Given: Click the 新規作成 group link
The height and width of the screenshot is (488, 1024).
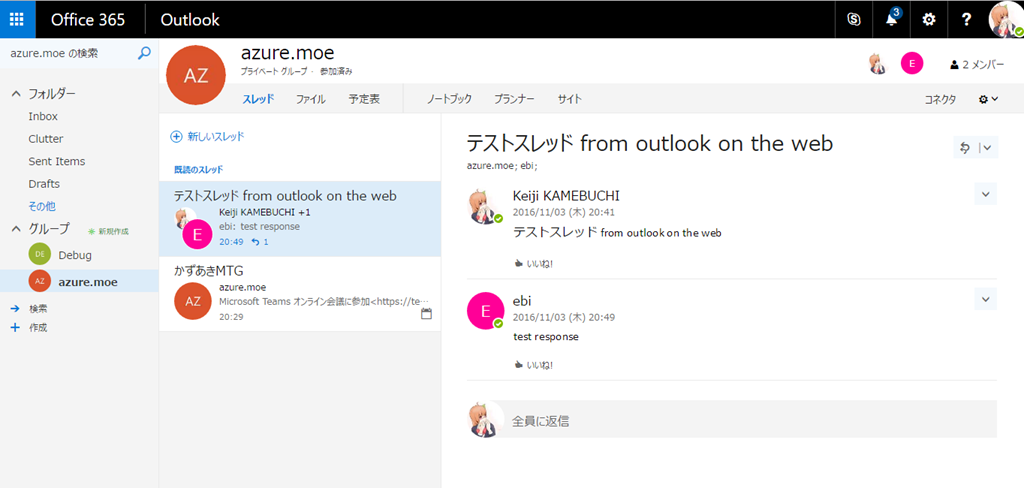Looking at the screenshot, I should (x=109, y=231).
